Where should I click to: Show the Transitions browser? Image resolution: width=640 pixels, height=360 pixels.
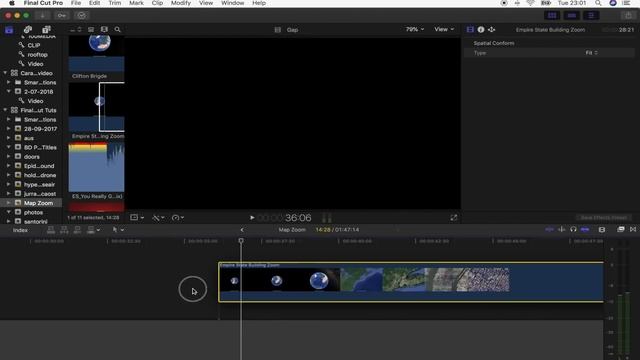(633, 229)
